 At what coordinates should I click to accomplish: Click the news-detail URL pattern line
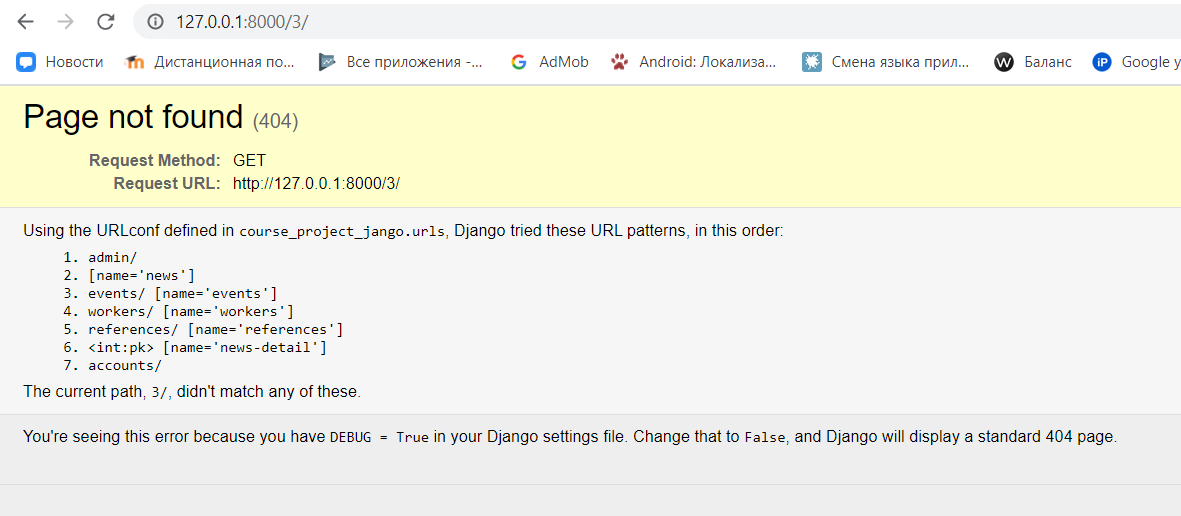coord(207,347)
